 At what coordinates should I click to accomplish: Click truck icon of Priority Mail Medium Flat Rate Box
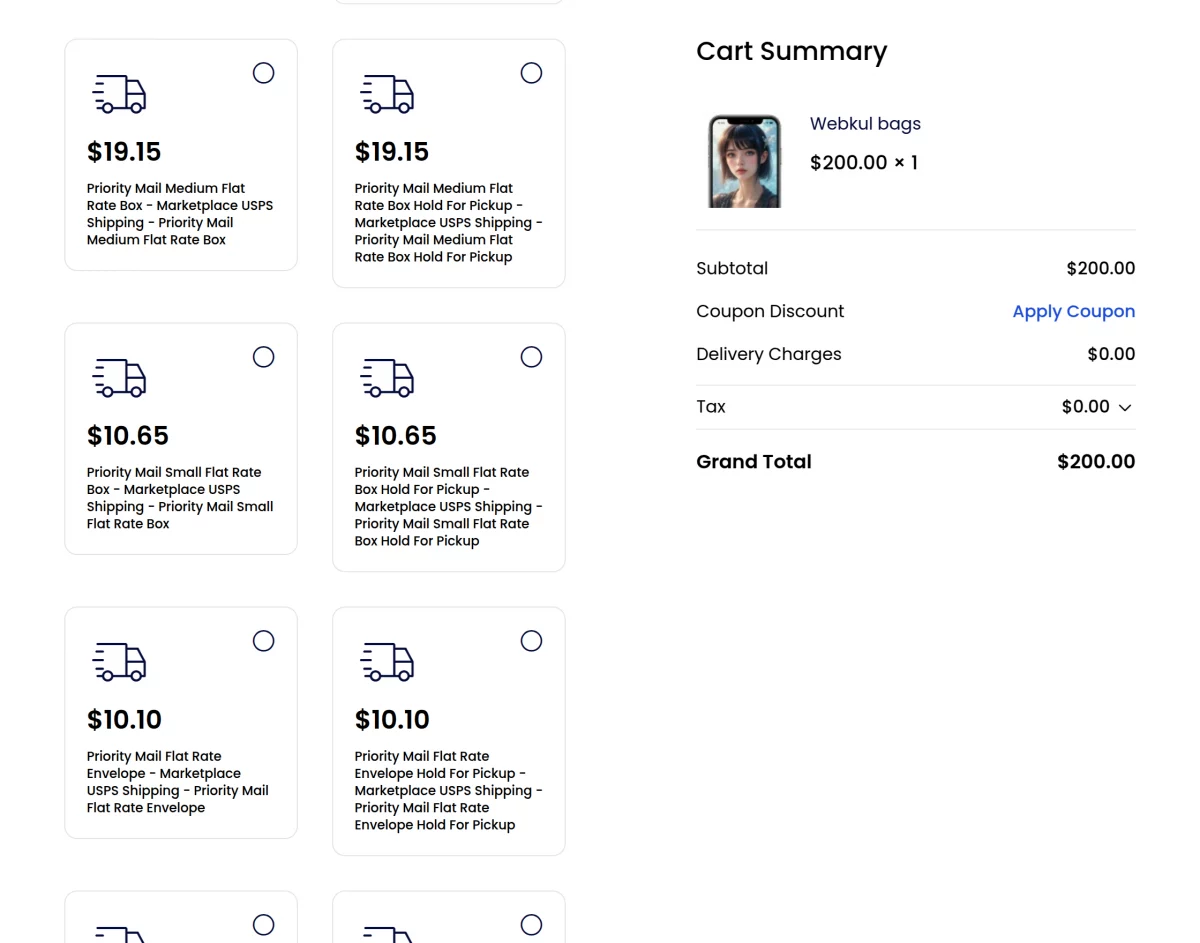click(119, 94)
